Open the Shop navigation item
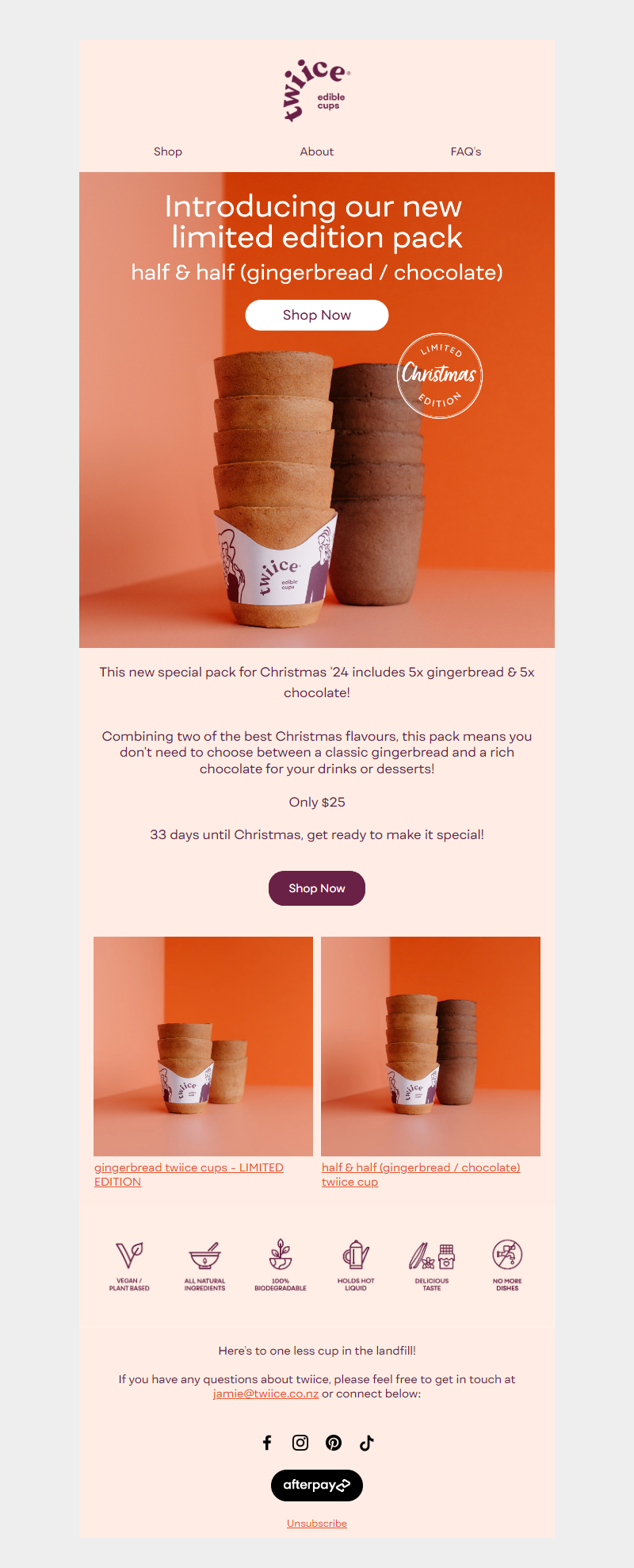This screenshot has width=634, height=1568. coord(168,151)
